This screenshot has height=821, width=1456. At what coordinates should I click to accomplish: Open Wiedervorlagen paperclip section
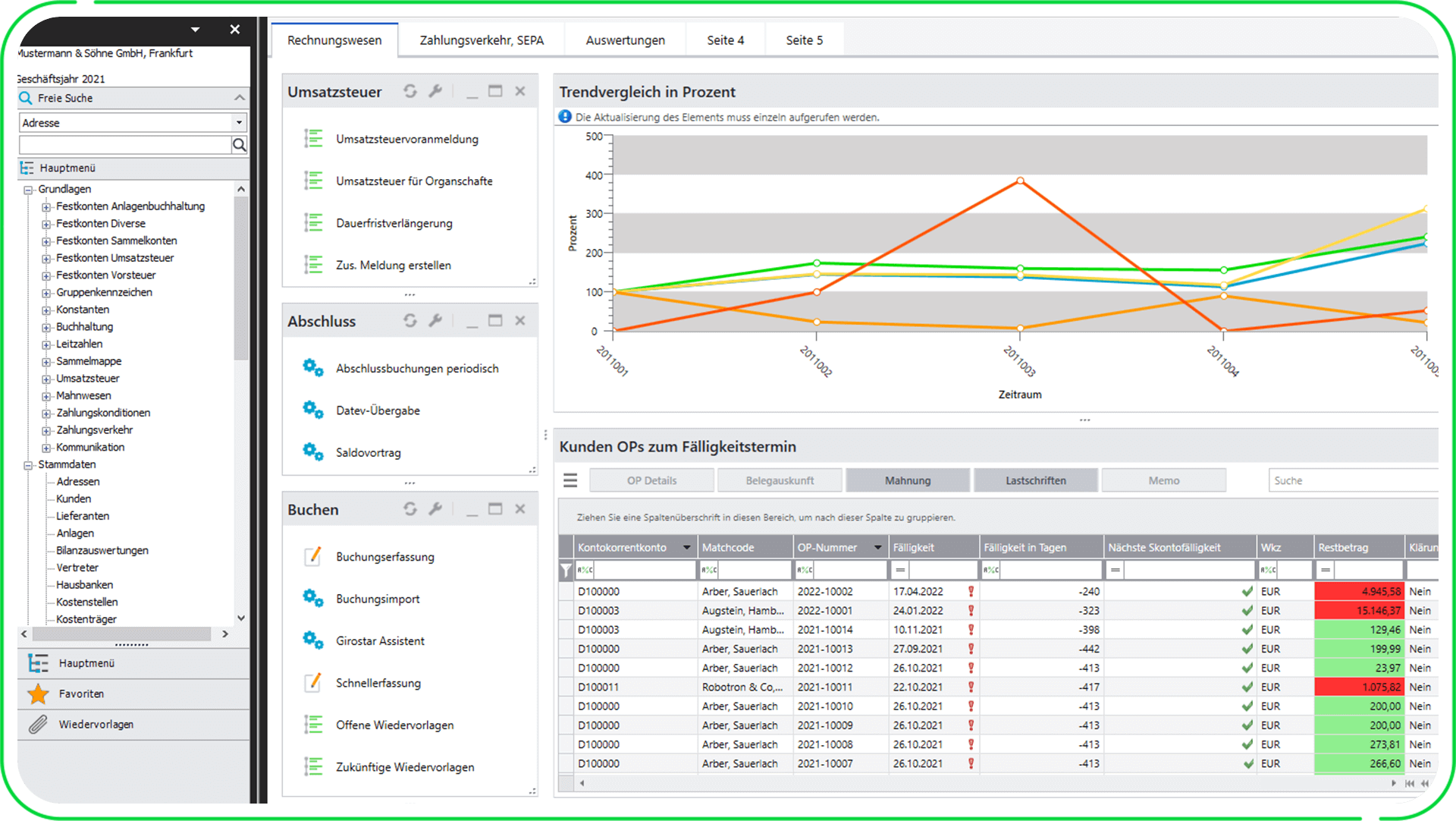[x=38, y=724]
